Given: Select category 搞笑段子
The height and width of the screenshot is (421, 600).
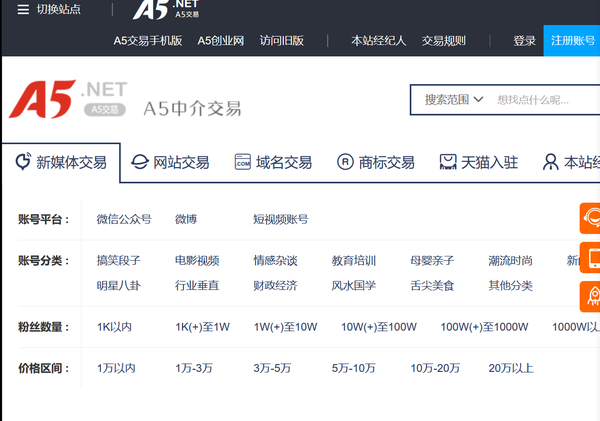Looking at the screenshot, I should coord(119,261).
